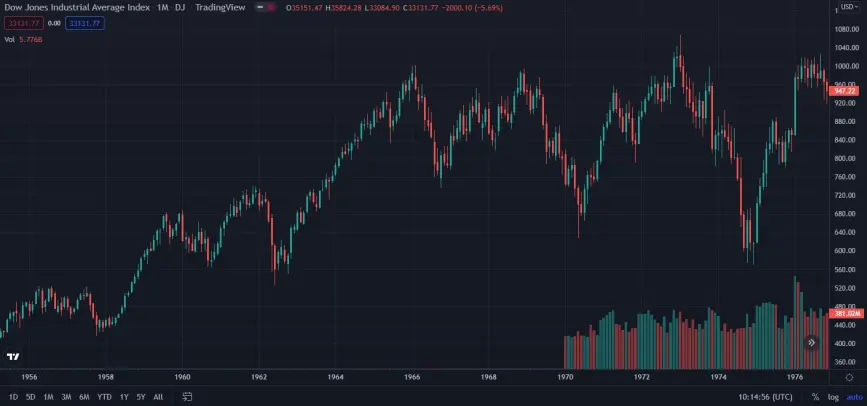Click the blue buy price 33131.77 button

[x=85, y=23]
